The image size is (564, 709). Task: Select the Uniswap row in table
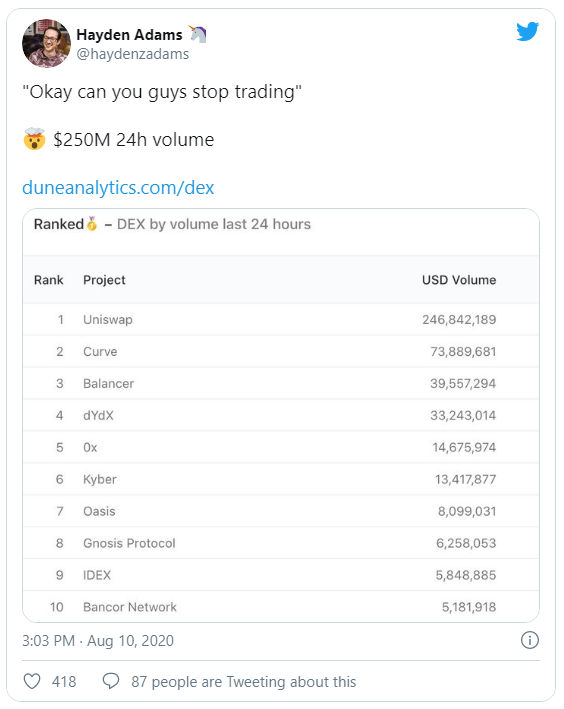pyautogui.click(x=281, y=320)
